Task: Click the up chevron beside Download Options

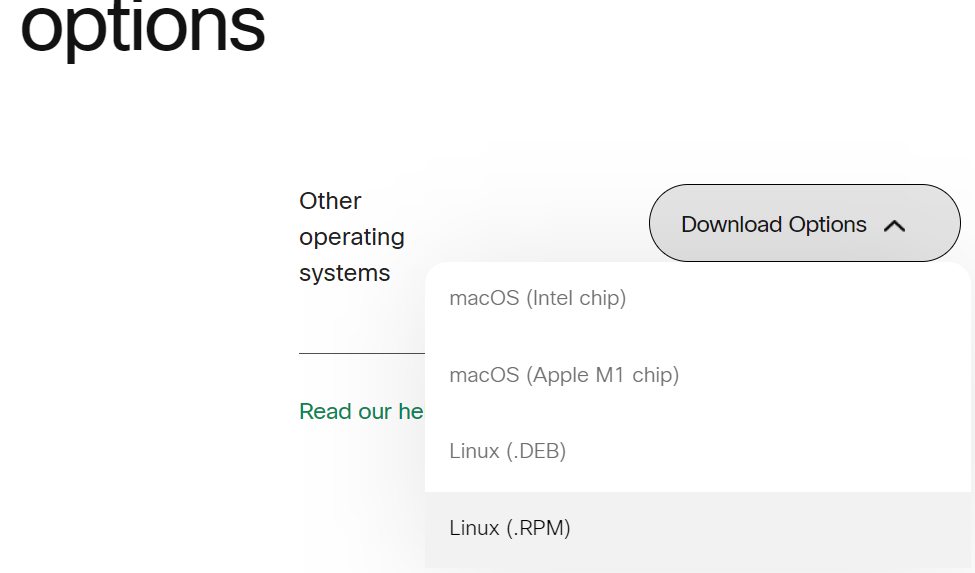Action: [894, 226]
